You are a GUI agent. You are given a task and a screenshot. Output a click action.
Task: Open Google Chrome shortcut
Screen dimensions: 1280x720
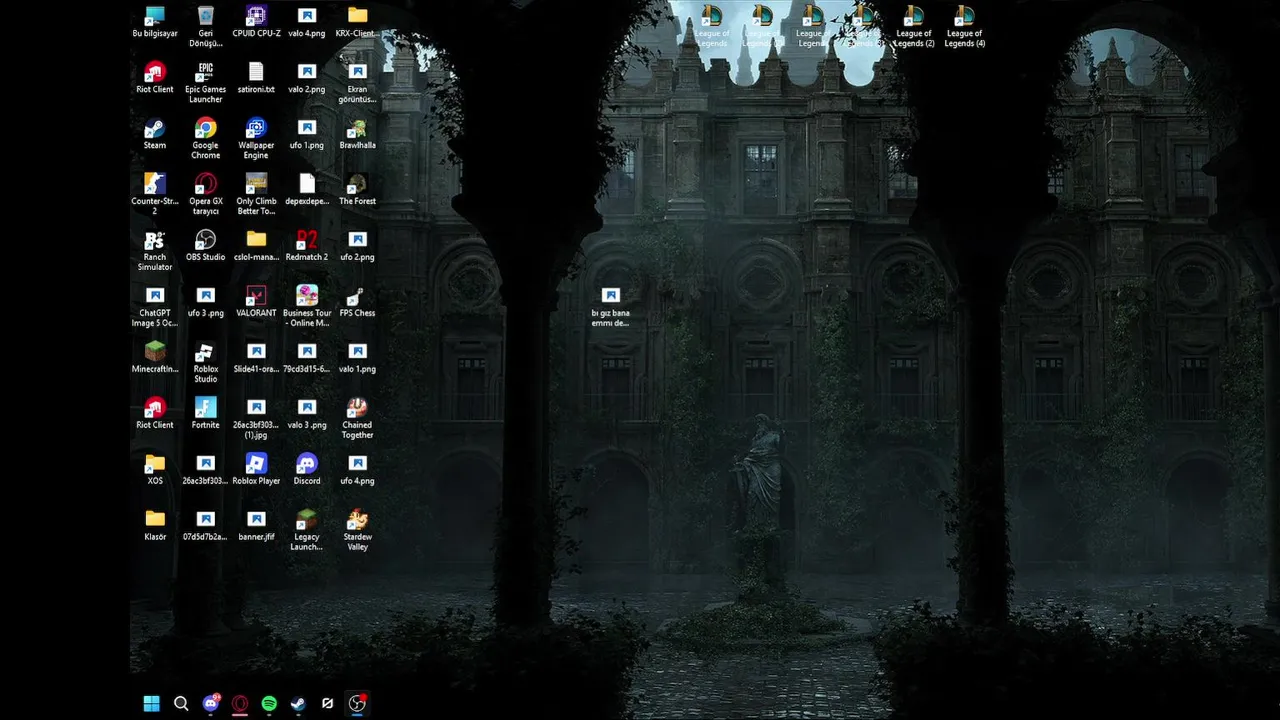pyautogui.click(x=205, y=138)
